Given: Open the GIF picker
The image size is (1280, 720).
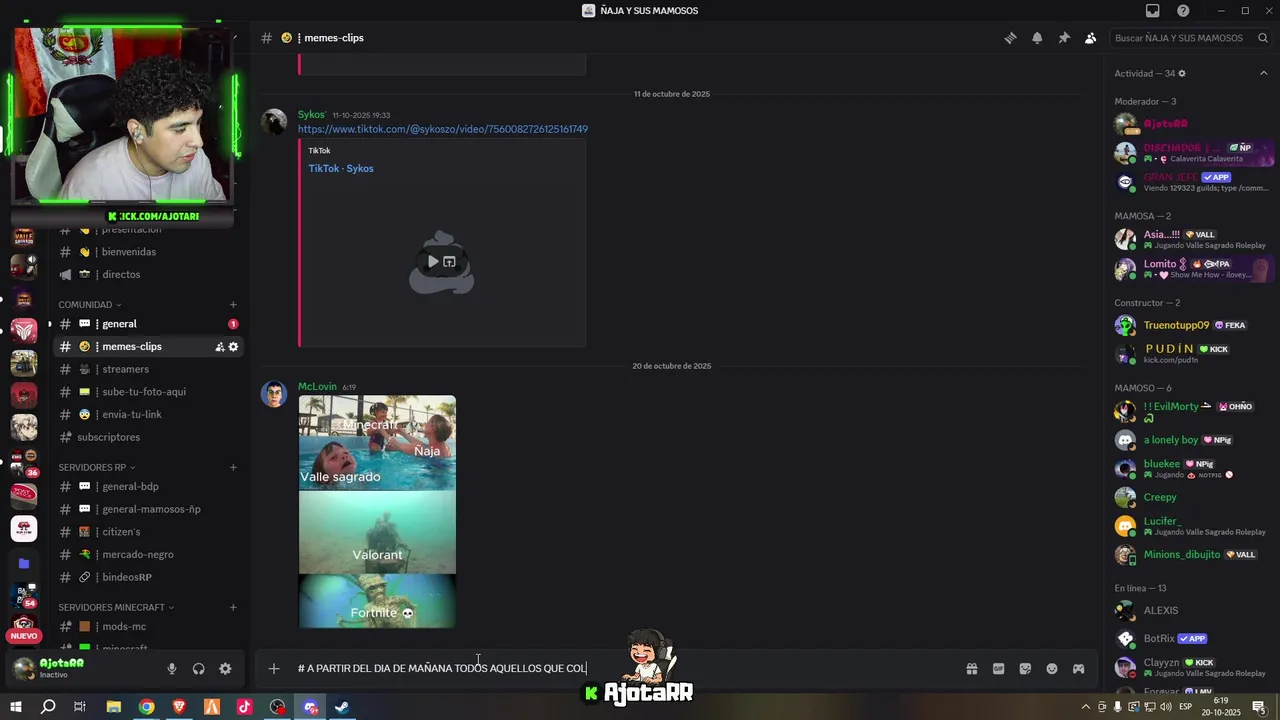Looking at the screenshot, I should coord(998,669).
